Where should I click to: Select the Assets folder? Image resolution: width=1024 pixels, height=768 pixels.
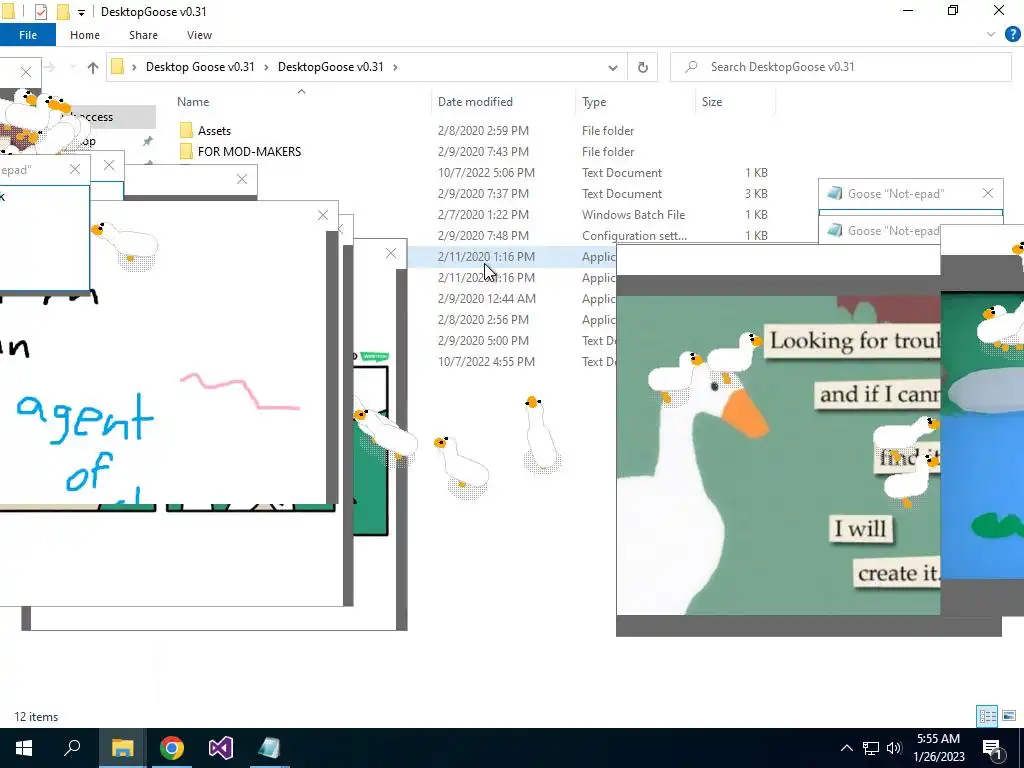click(214, 131)
